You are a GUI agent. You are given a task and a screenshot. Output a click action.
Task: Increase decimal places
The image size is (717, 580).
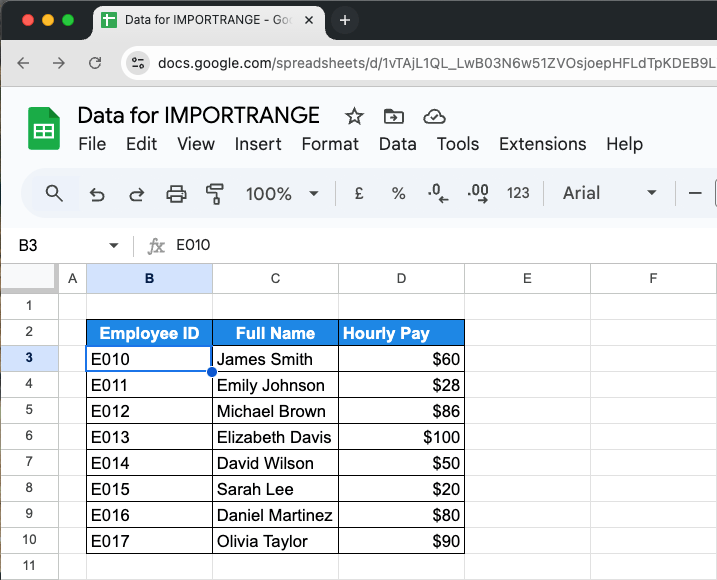click(478, 193)
